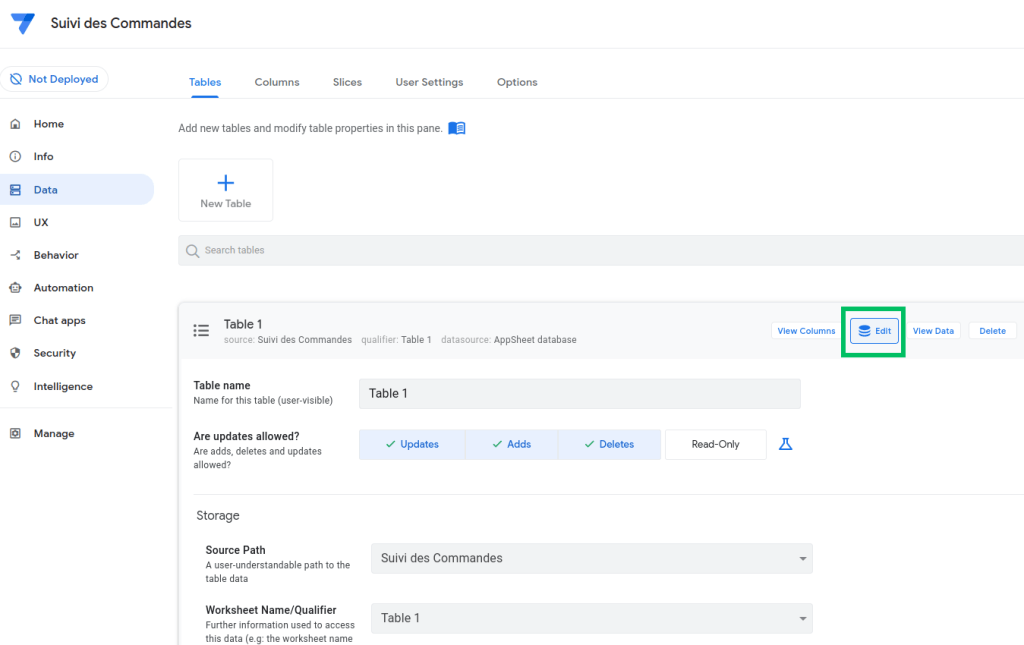Click the search magnifier icon
The height and width of the screenshot is (645, 1024).
192,251
